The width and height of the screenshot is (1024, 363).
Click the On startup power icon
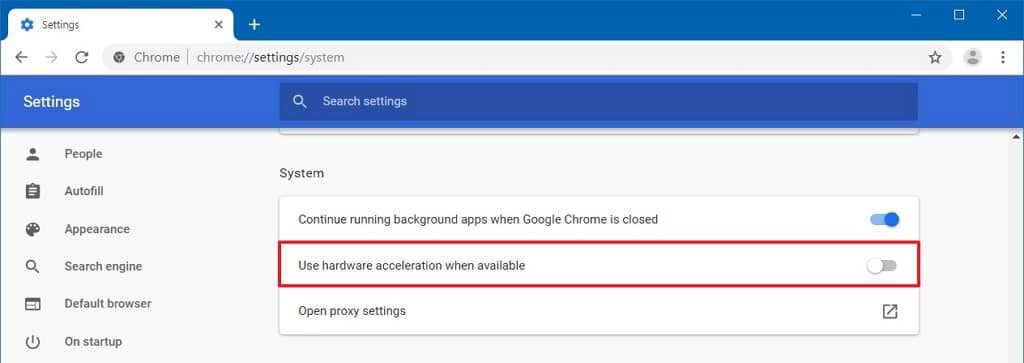point(33,342)
